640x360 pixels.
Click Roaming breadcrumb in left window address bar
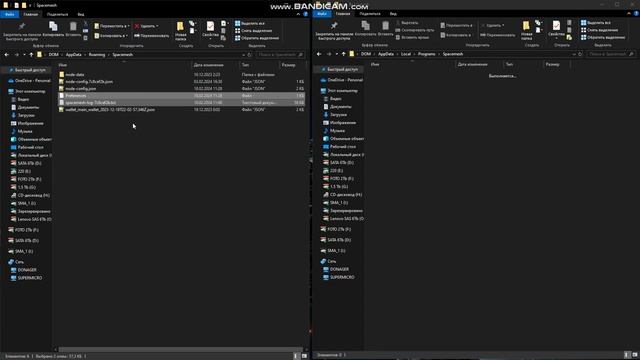(97, 55)
